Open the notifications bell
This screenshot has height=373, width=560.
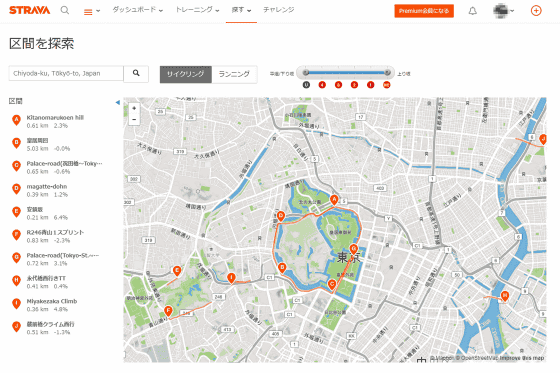coord(472,11)
